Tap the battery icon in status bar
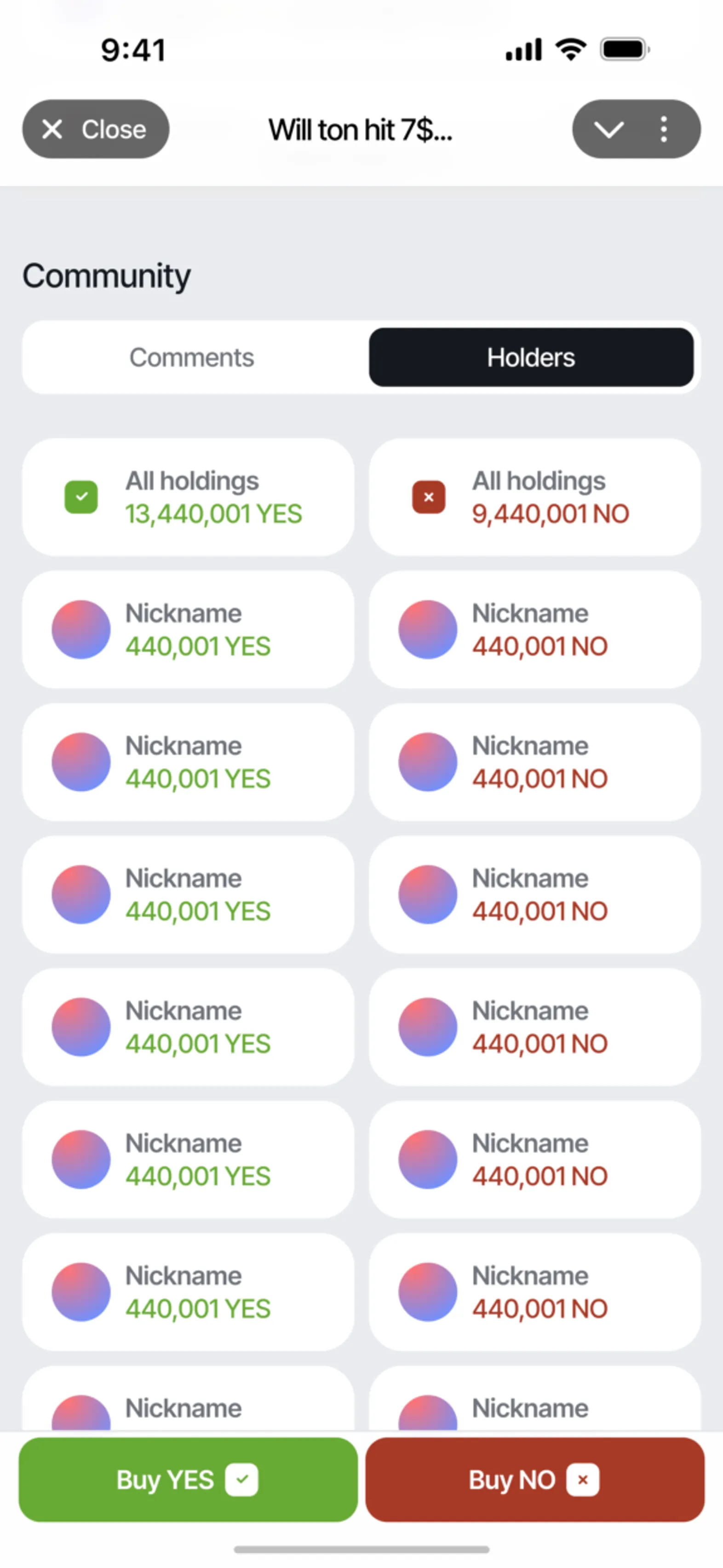The width and height of the screenshot is (723, 1568). pos(625,49)
